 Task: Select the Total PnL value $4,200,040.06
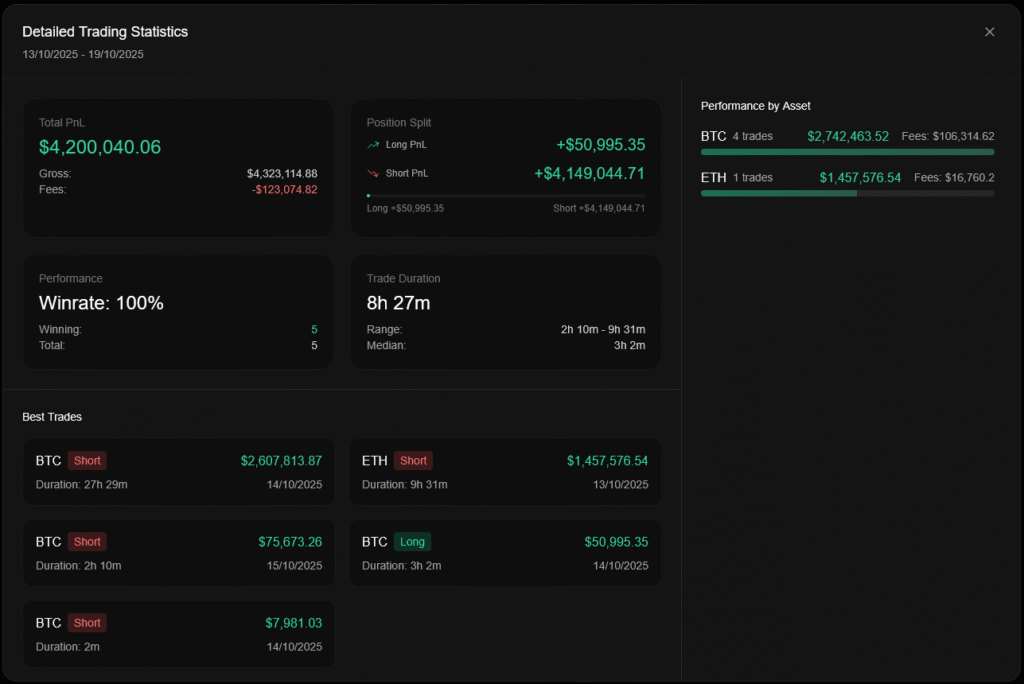point(100,147)
